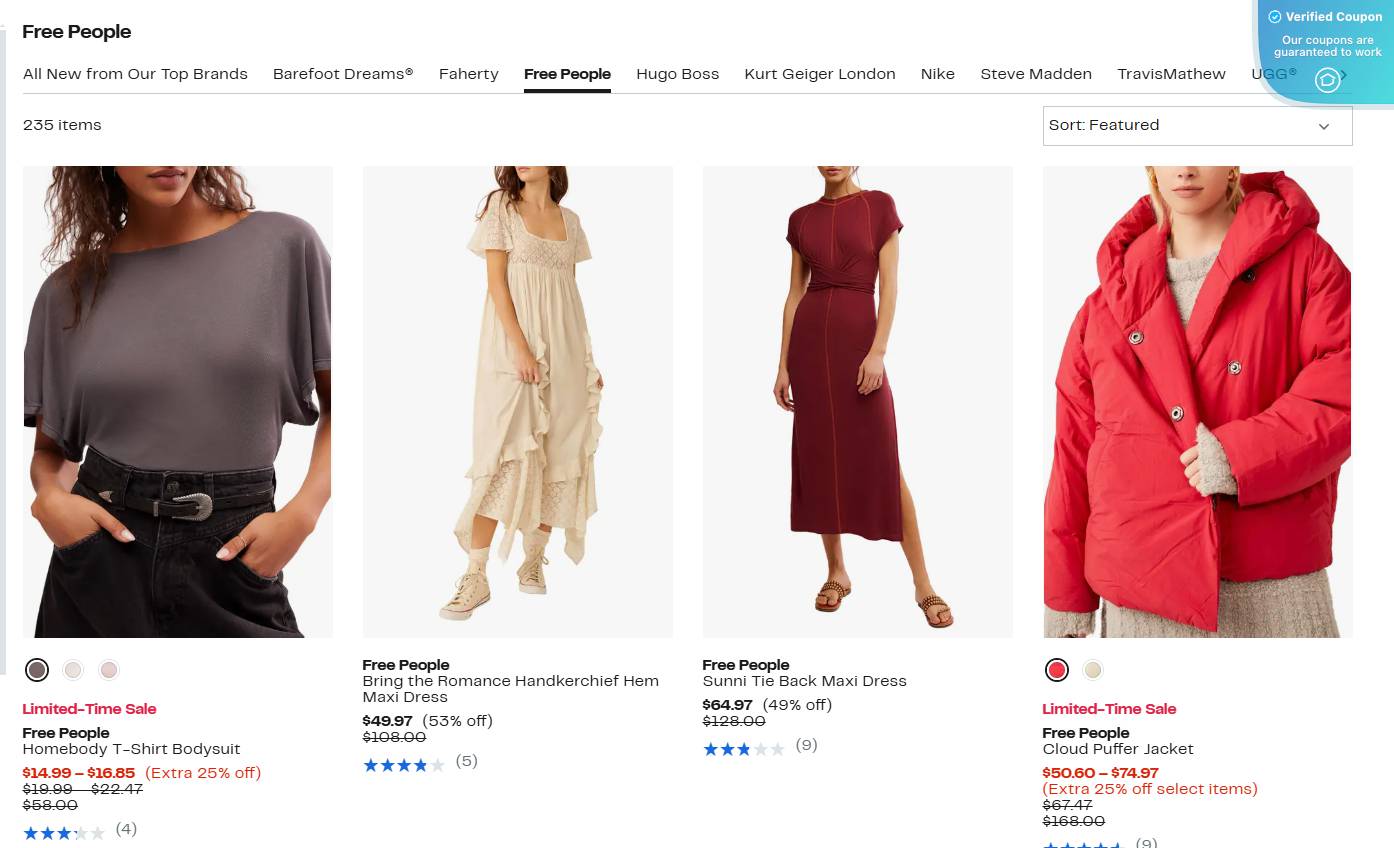Click the star rating of Homebody T-Shirt Bodysuit

pos(64,831)
